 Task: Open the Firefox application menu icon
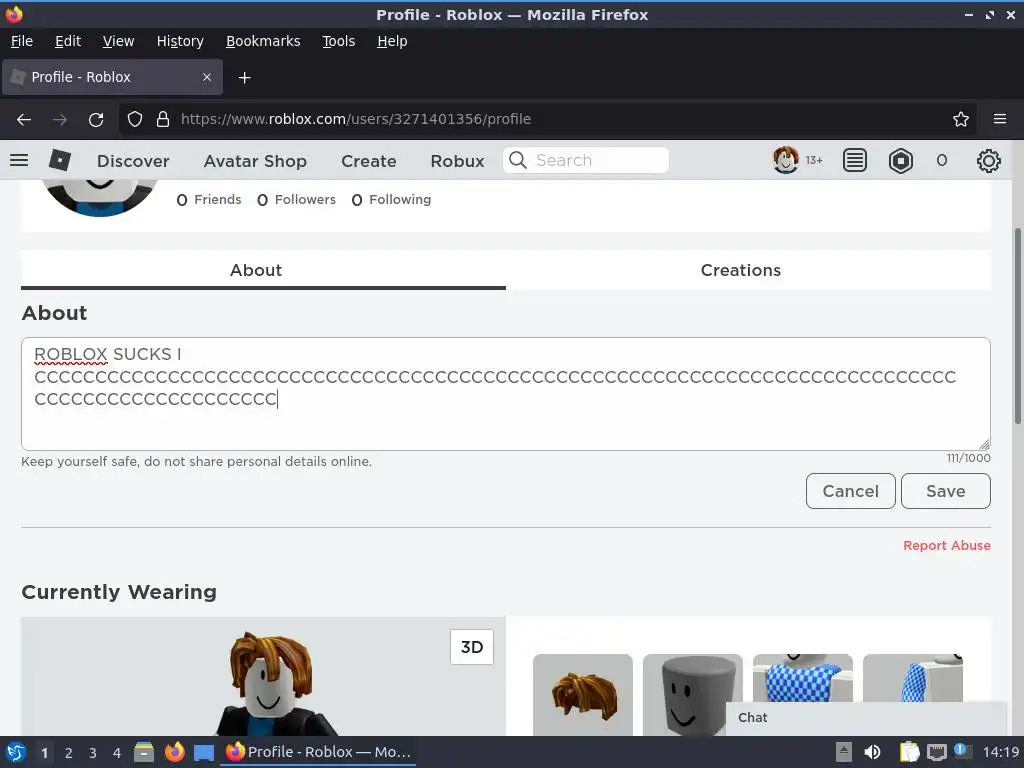[1000, 119]
